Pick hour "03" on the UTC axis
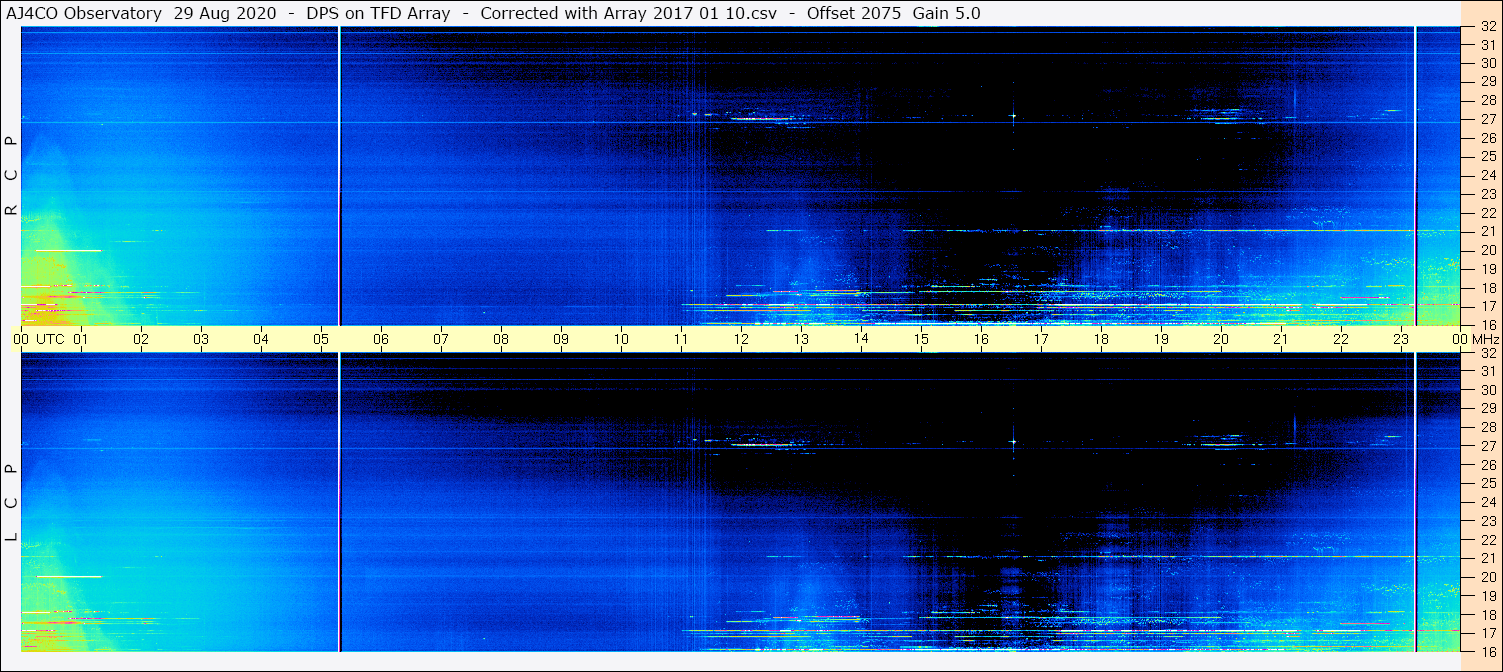 (201, 339)
